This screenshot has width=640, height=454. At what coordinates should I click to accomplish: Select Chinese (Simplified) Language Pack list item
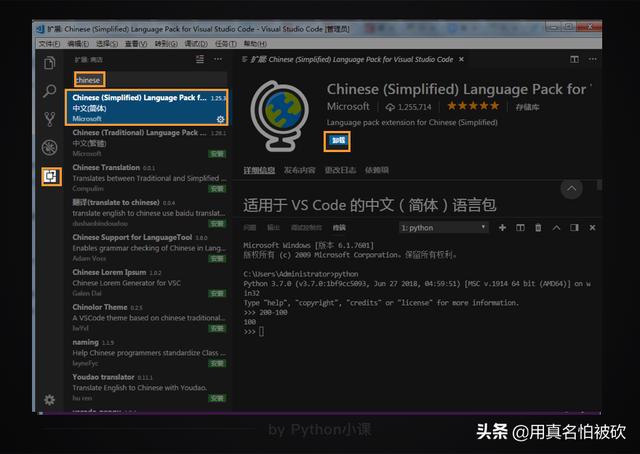(147, 108)
